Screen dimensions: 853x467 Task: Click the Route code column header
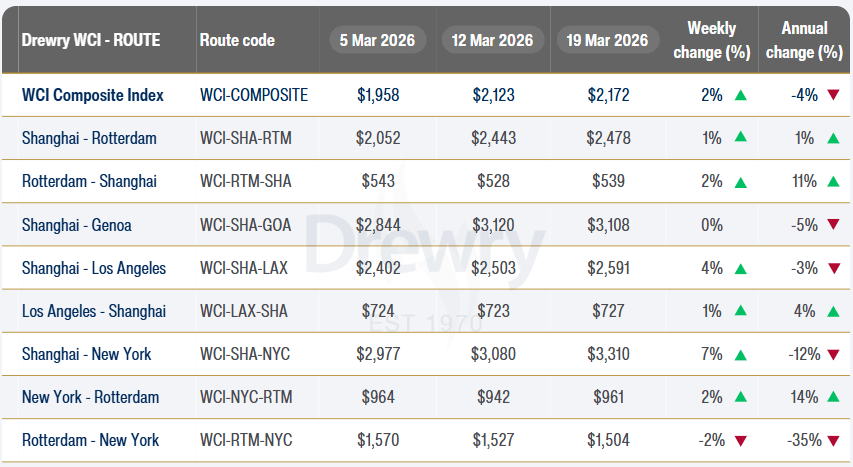tap(237, 40)
